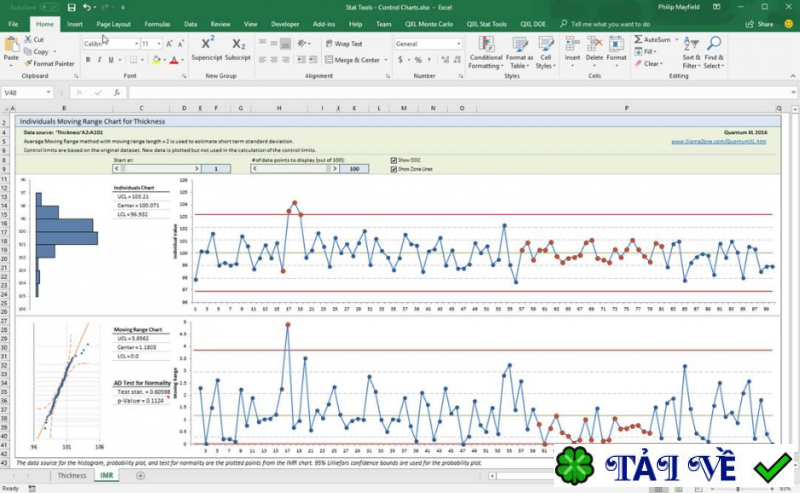Click Start at right arrow button
This screenshot has height=493, width=800.
197,168
